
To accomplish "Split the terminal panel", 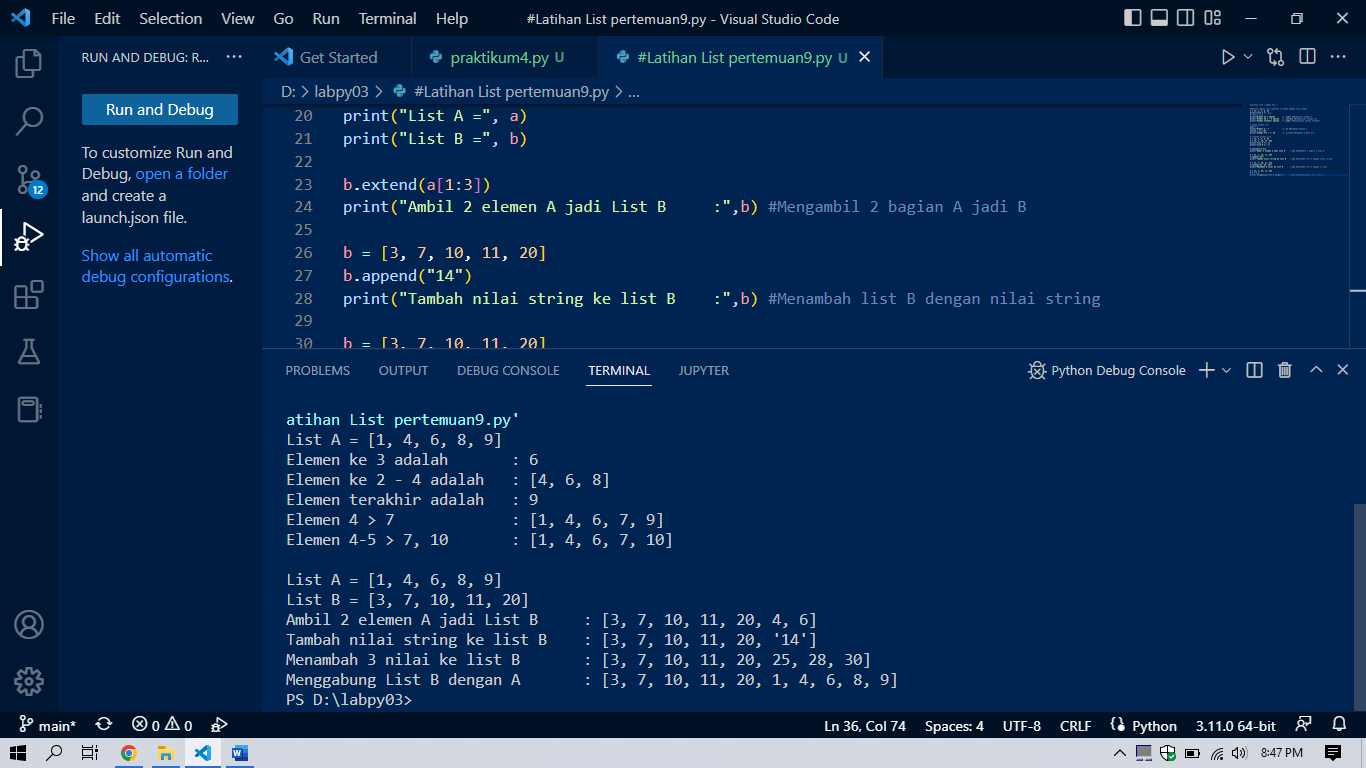I will (x=1254, y=370).
